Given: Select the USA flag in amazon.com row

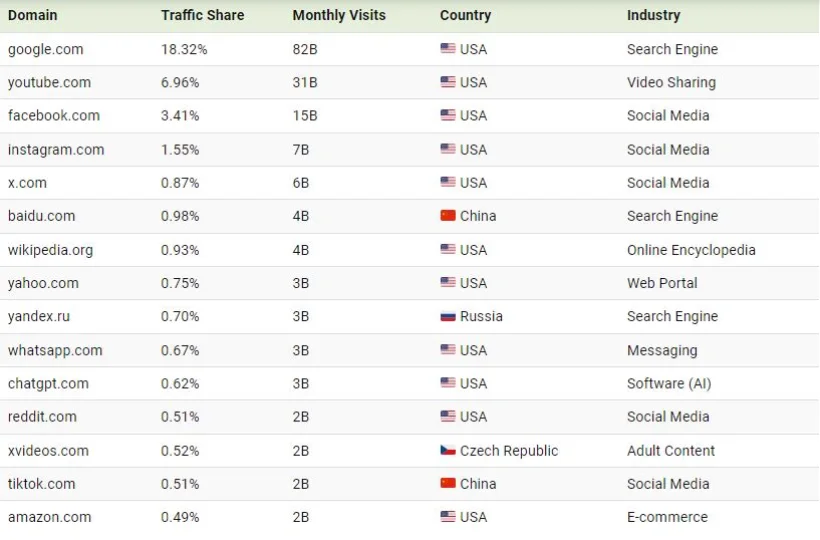Looking at the screenshot, I should pyautogui.click(x=448, y=517).
